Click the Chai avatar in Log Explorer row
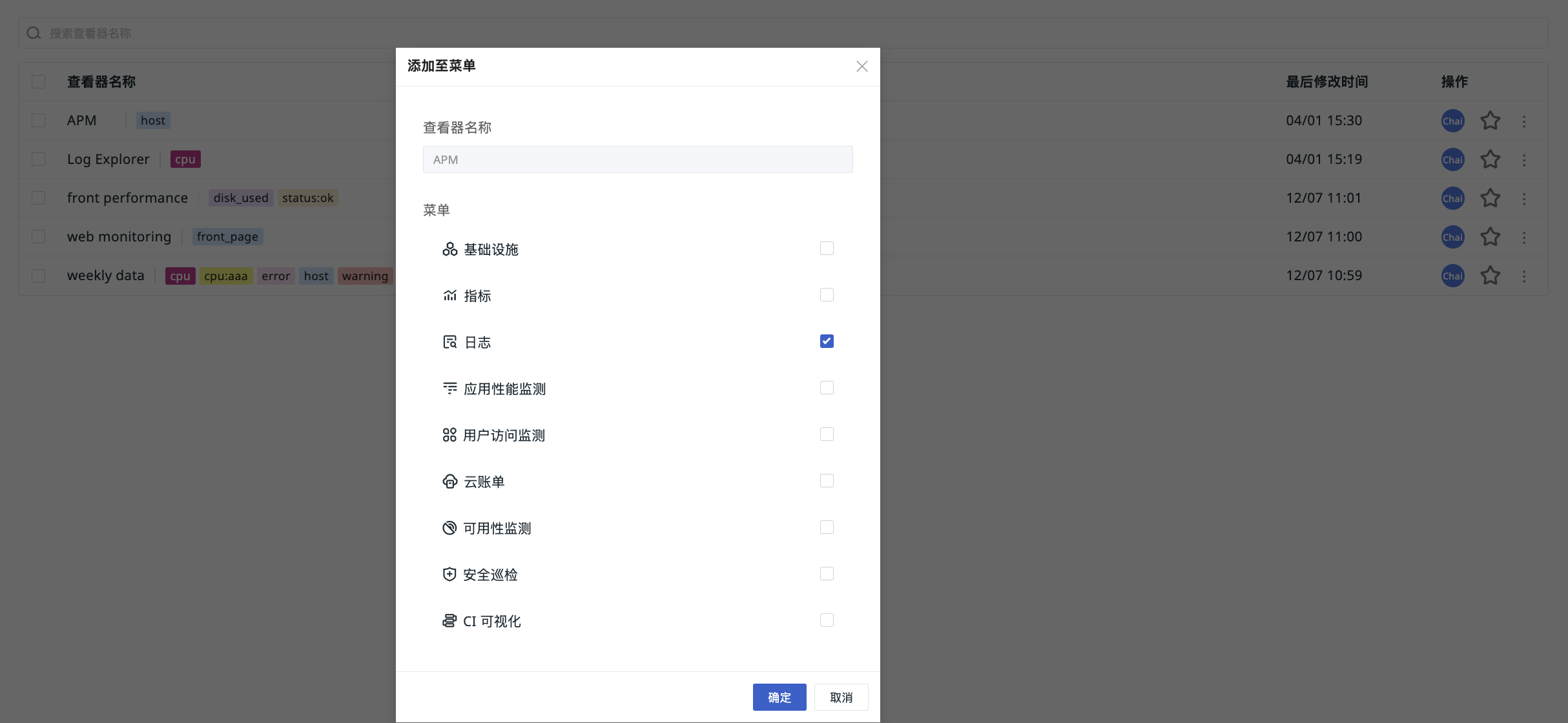This screenshot has height=723, width=1568. [x=1452, y=159]
